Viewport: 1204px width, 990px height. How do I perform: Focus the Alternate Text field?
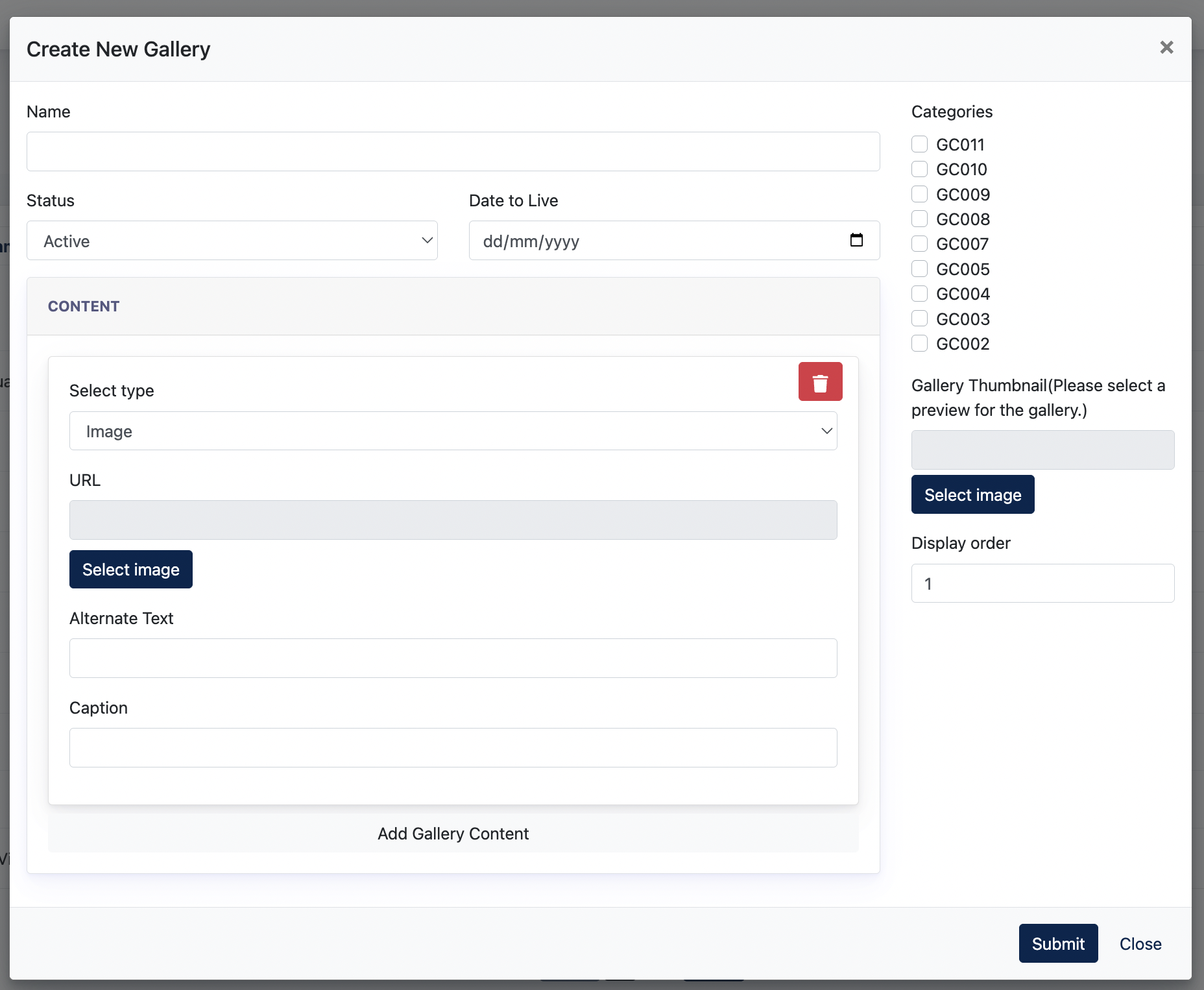(453, 658)
